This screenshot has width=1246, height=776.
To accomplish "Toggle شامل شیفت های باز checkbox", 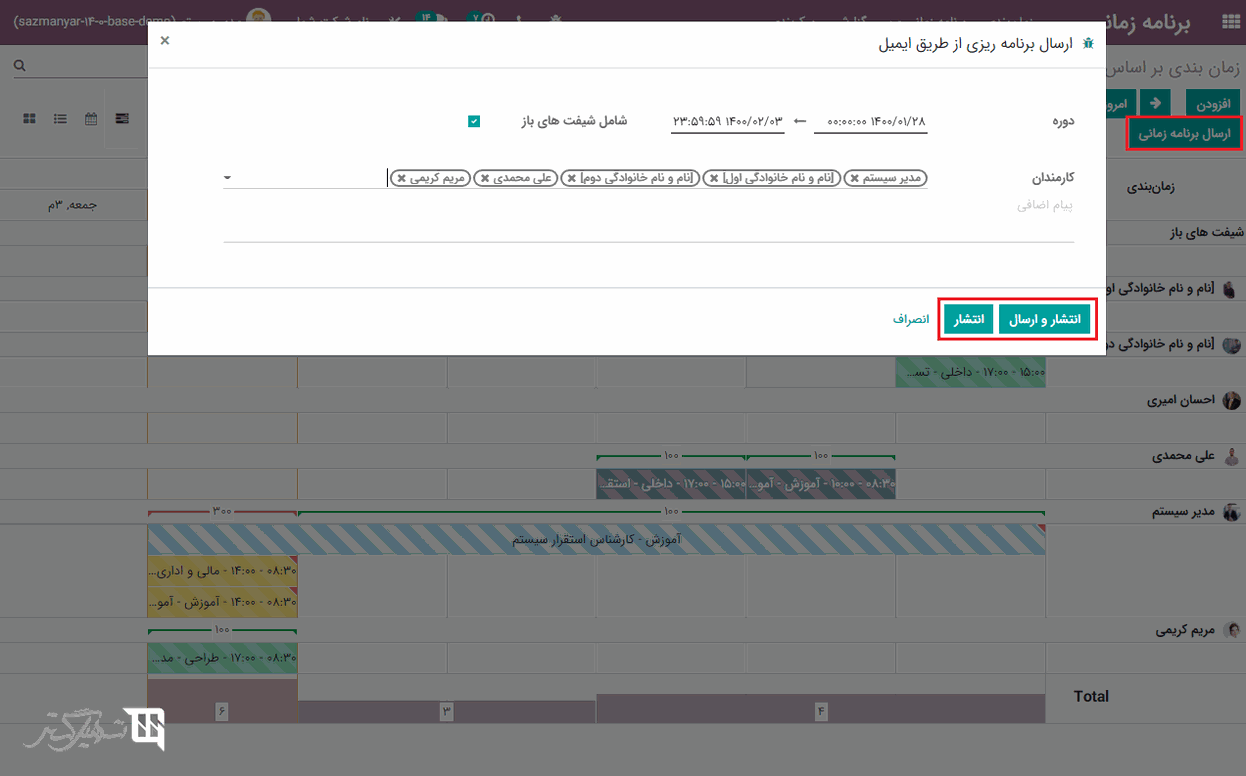I will pyautogui.click(x=474, y=121).
